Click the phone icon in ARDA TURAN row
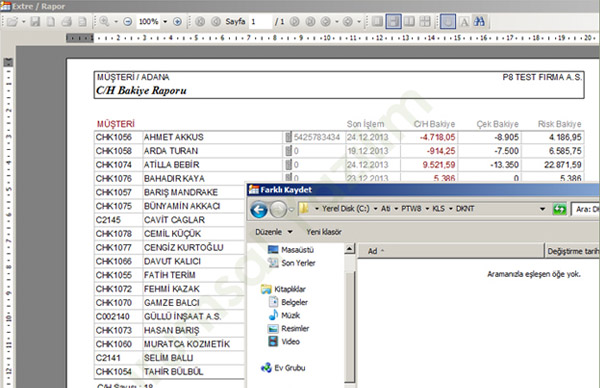Image resolution: width=600 pixels, height=388 pixels. click(x=289, y=151)
